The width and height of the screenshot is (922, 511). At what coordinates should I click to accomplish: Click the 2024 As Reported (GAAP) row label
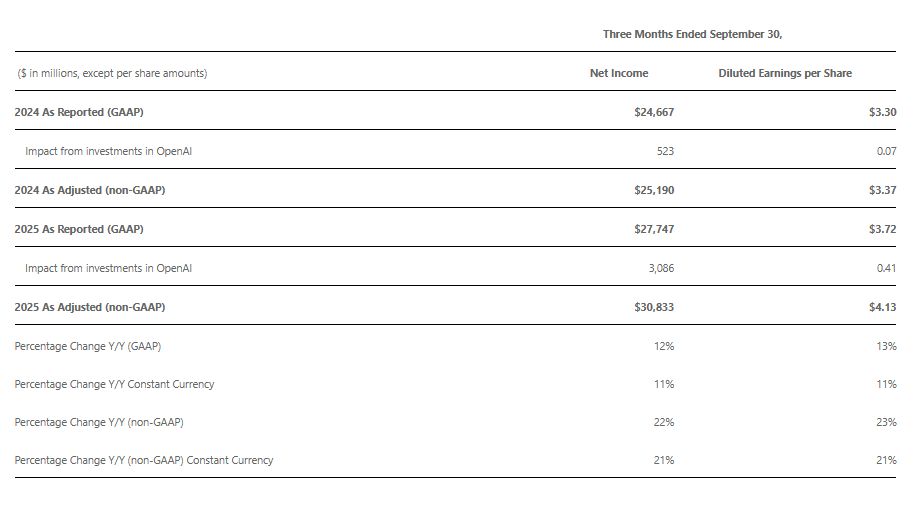point(79,112)
